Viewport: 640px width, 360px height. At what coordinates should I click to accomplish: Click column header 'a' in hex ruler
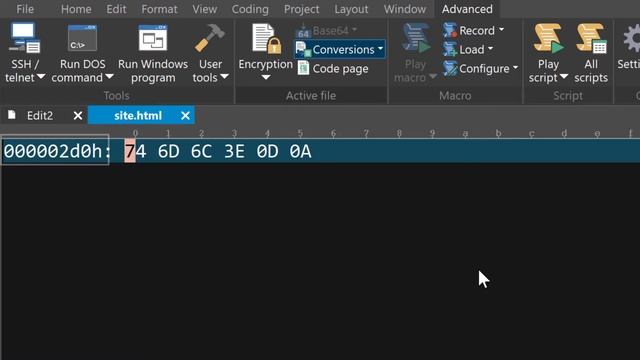tap(465, 133)
